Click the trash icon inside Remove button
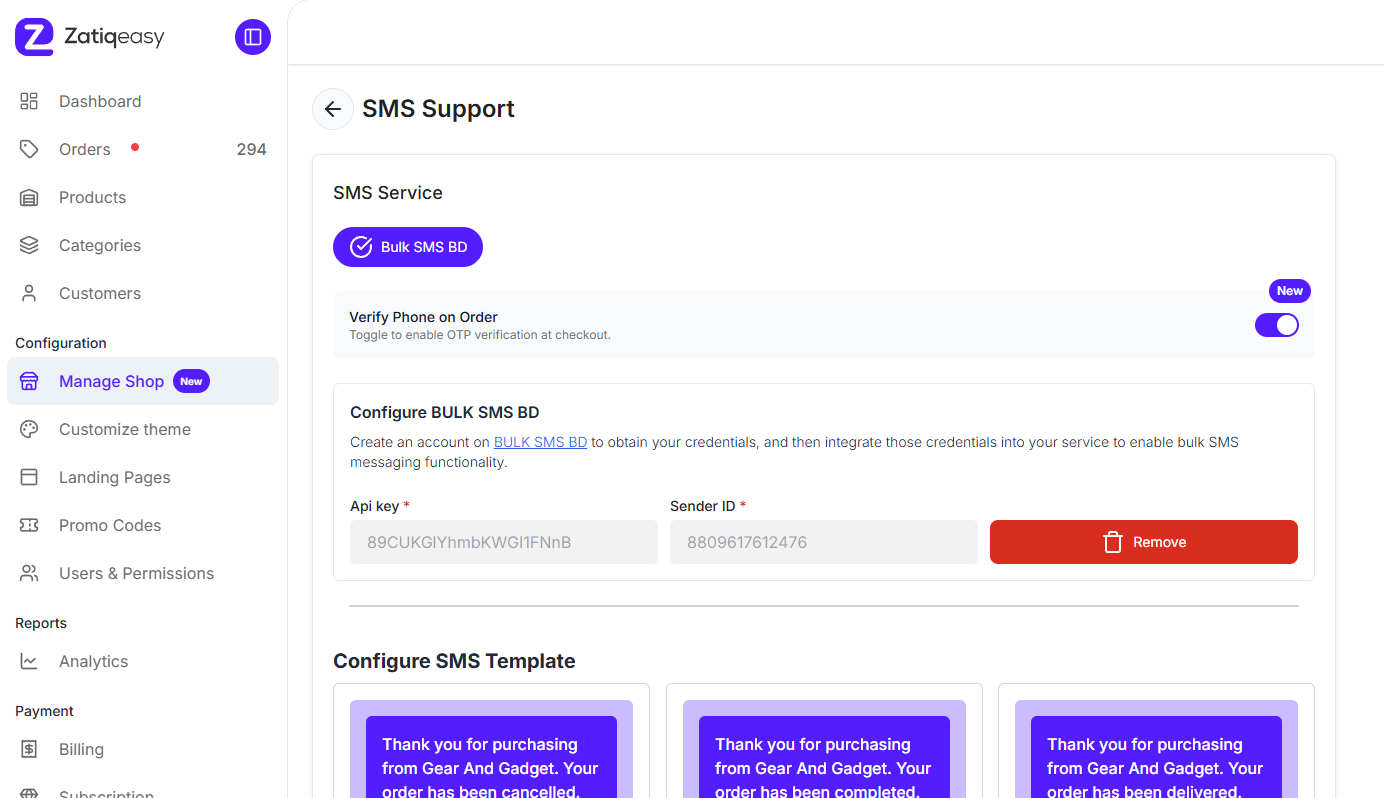 [x=1112, y=541]
